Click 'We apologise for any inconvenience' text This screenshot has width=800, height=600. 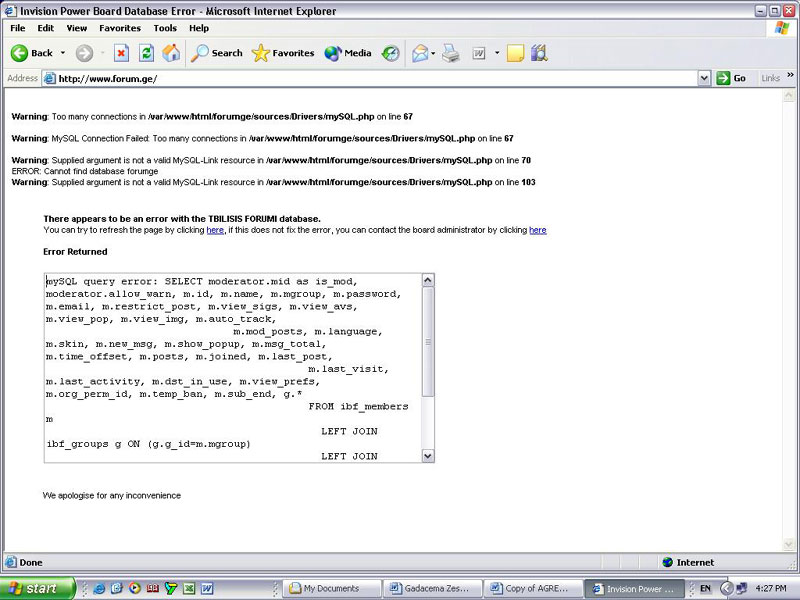[112, 495]
